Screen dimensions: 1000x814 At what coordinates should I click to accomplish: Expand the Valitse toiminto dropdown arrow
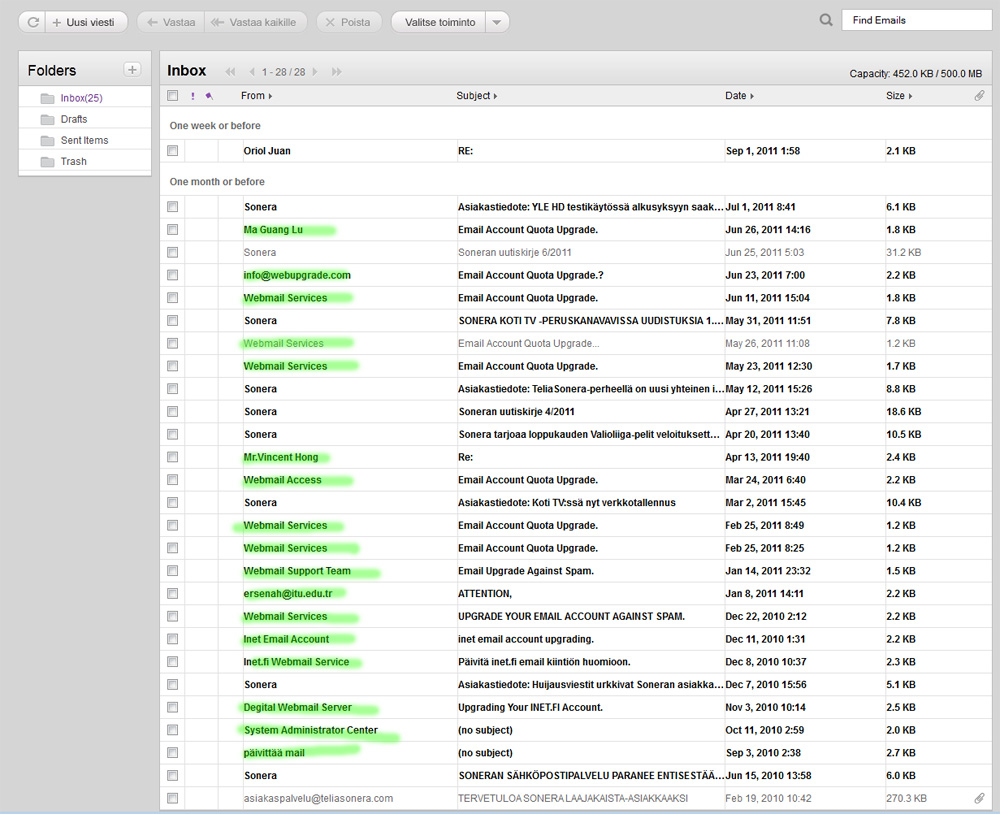(498, 21)
